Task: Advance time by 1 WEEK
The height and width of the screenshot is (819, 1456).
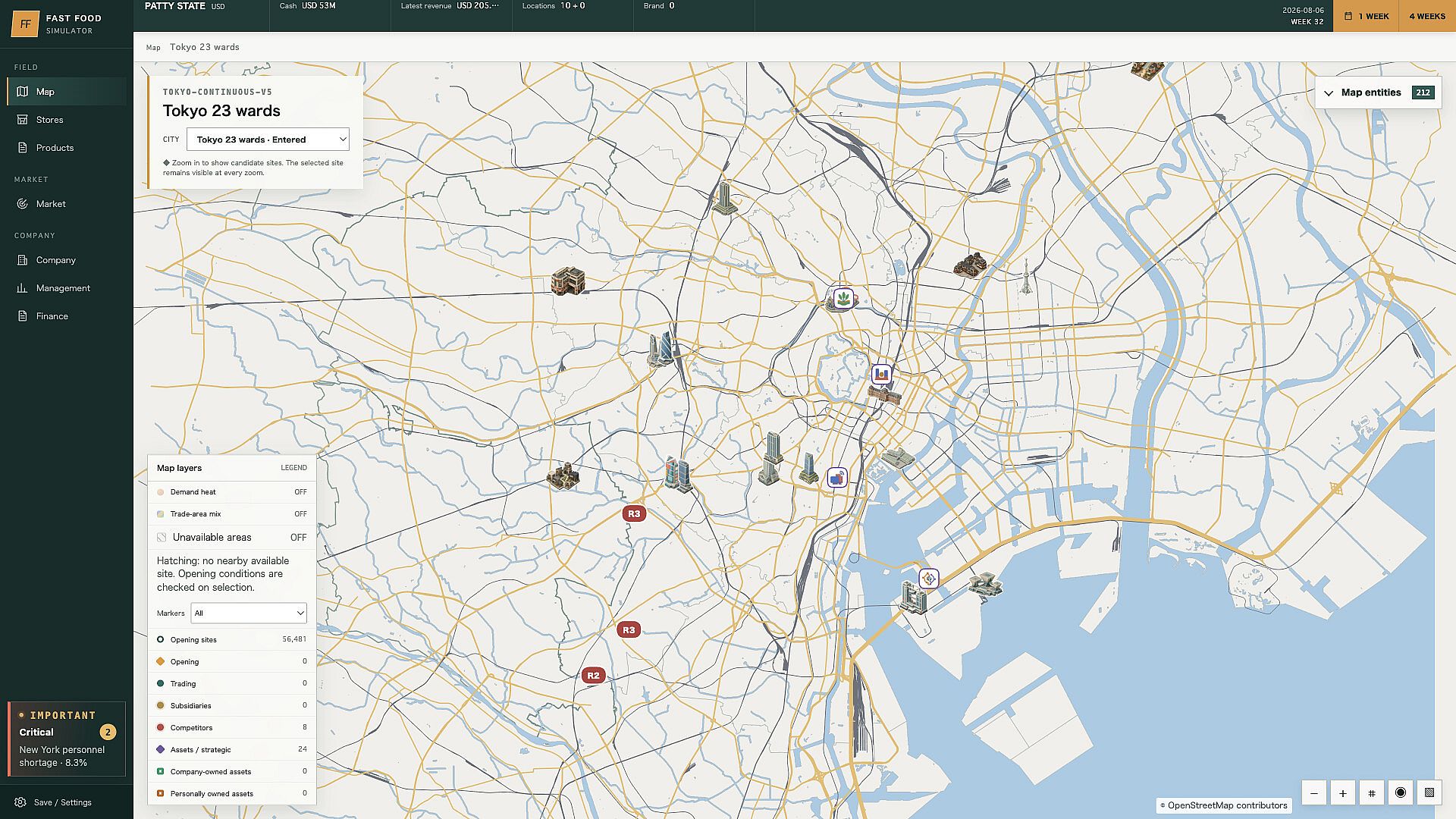Action: point(1367,16)
